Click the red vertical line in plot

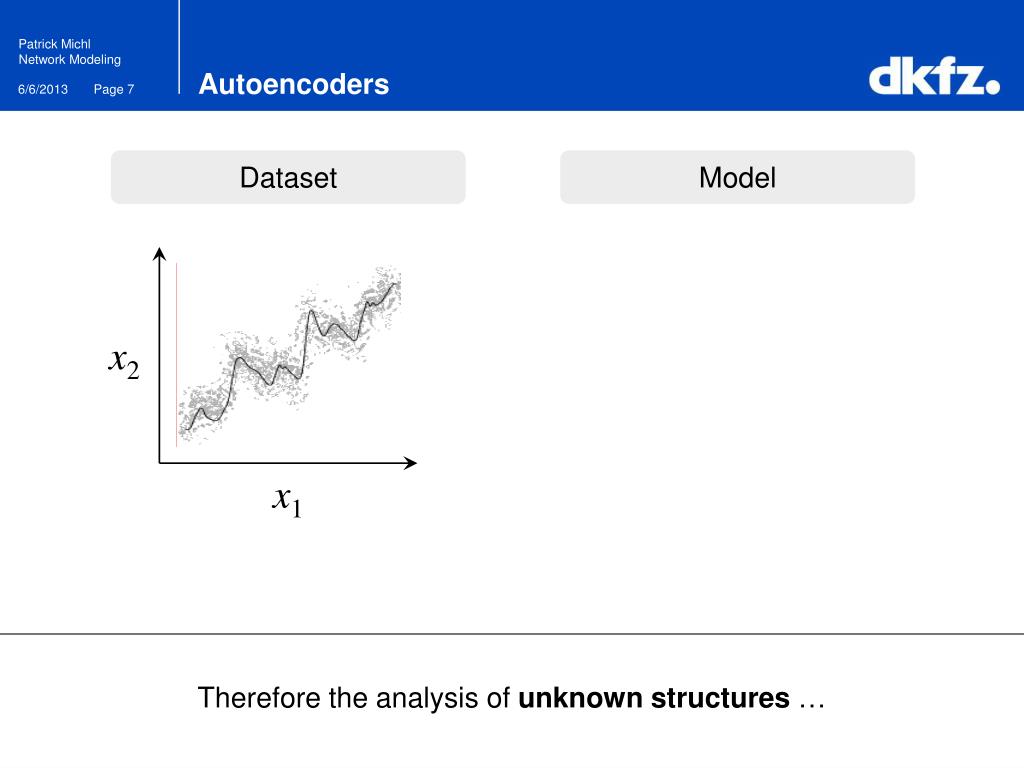pos(176,355)
